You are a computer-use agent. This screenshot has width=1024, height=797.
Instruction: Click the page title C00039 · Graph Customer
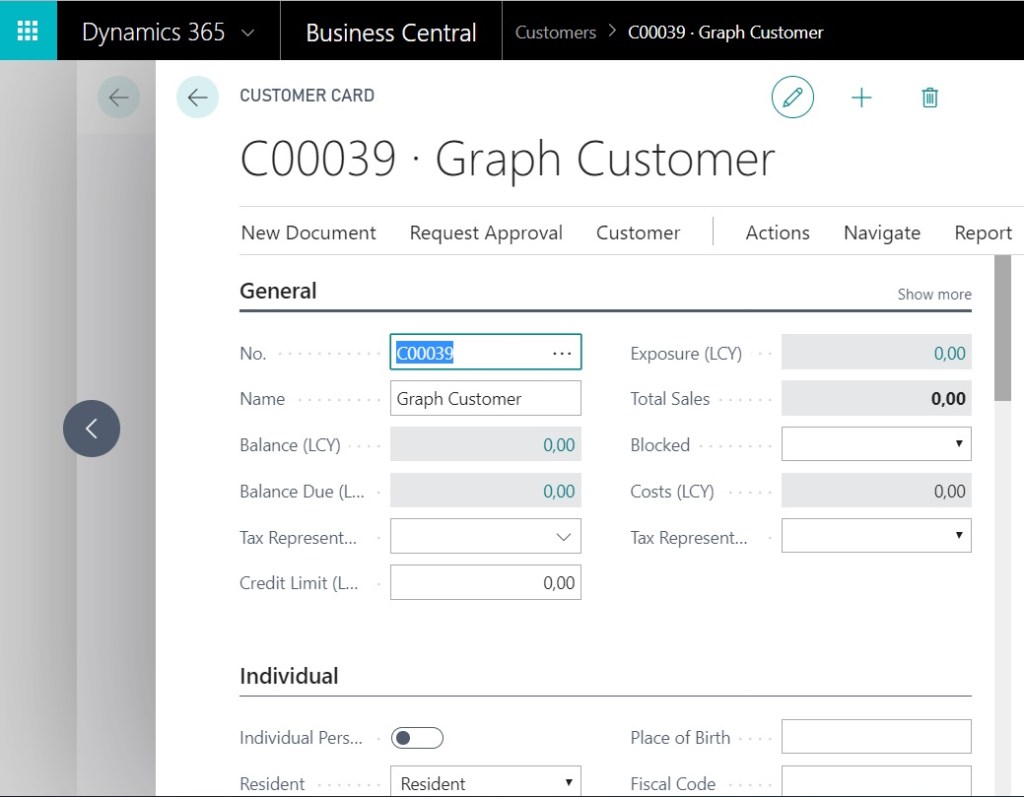(507, 159)
